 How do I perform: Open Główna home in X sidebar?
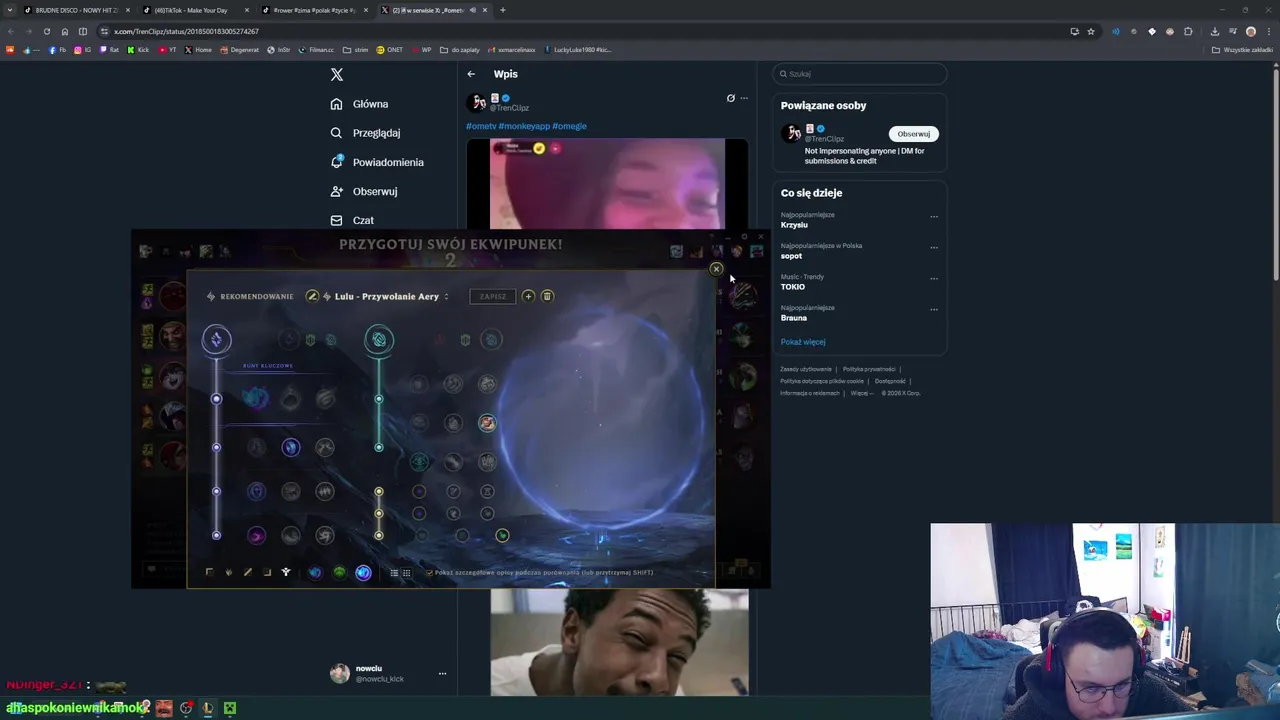[360, 104]
